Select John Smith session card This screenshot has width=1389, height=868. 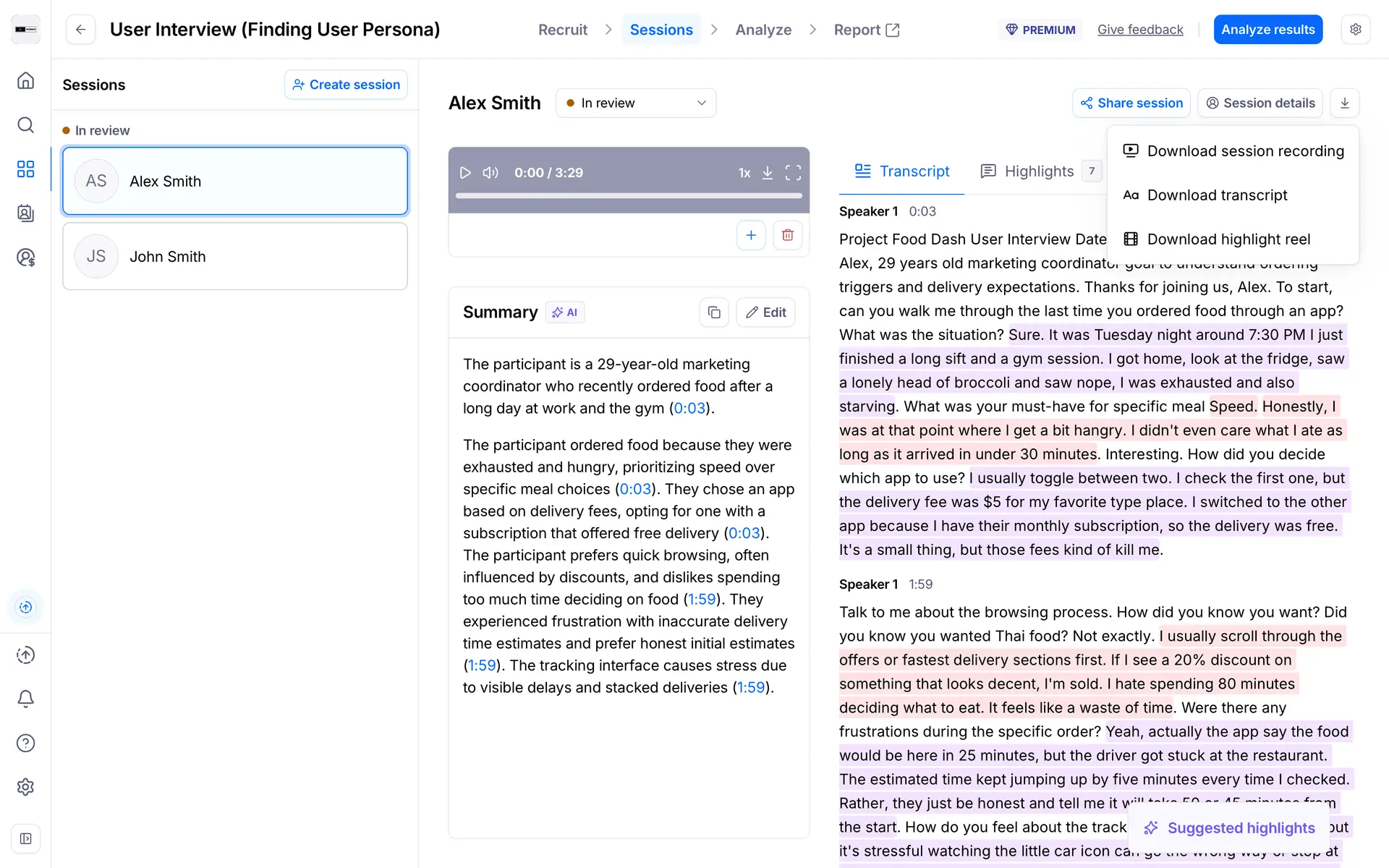coord(235,256)
